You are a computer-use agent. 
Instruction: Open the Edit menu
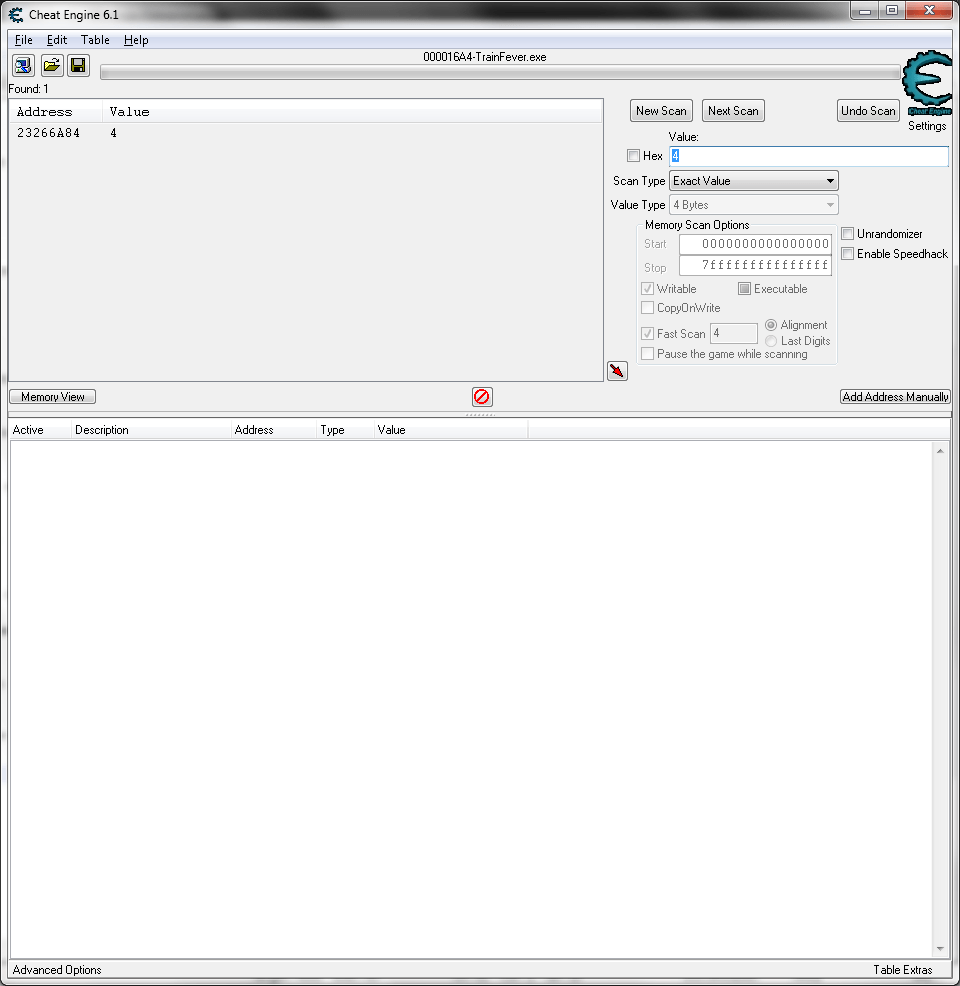tap(57, 40)
